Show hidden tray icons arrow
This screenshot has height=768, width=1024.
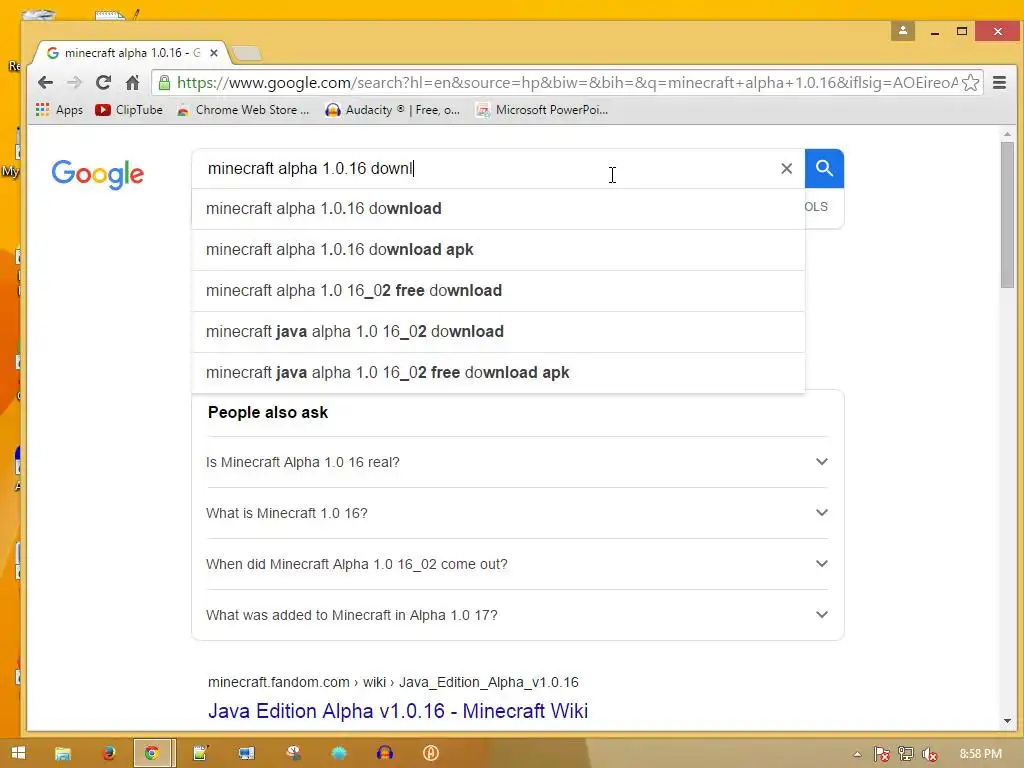(x=857, y=754)
